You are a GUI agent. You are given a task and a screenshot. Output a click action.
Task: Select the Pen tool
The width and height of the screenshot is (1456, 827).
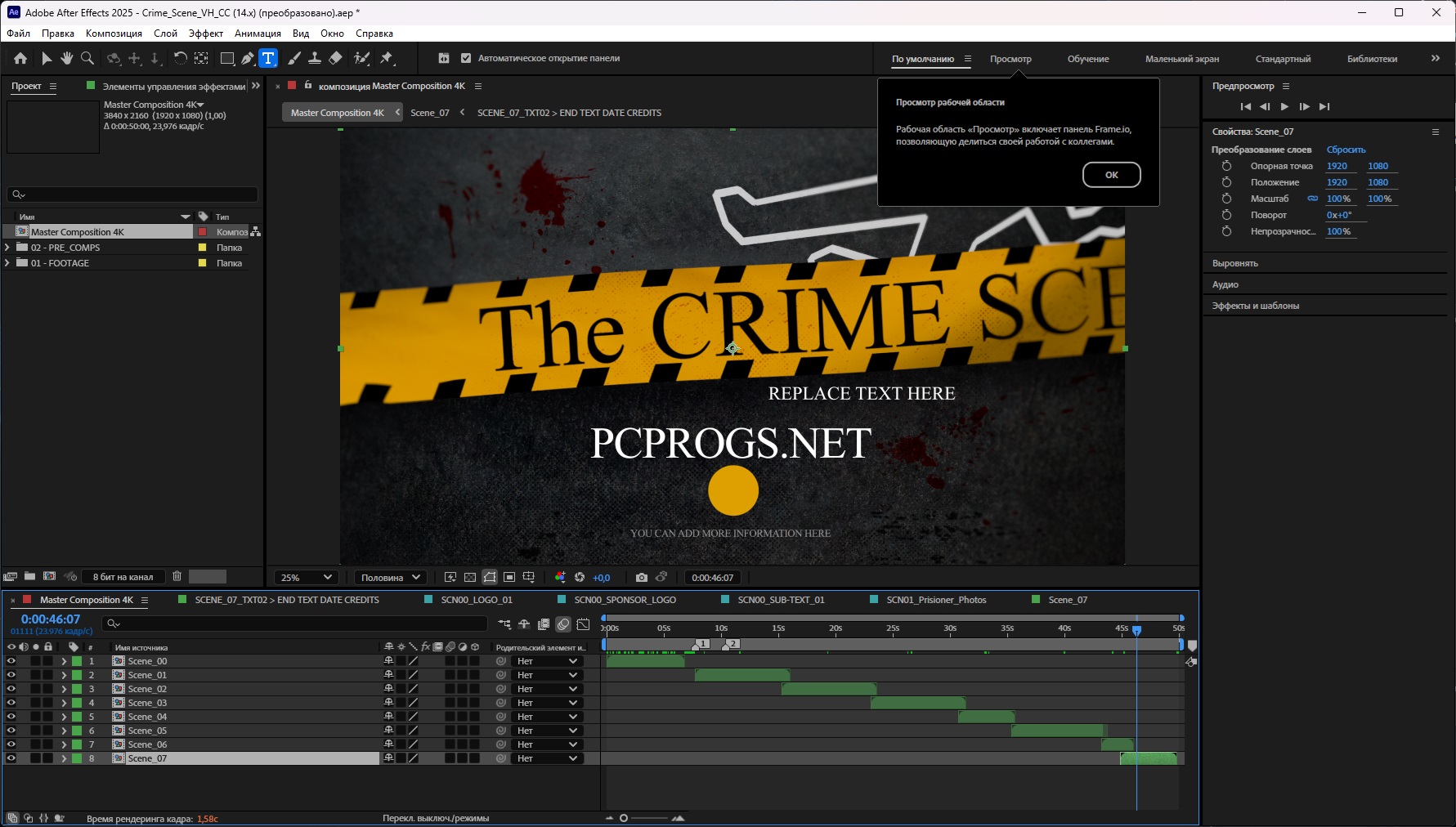pyautogui.click(x=248, y=58)
